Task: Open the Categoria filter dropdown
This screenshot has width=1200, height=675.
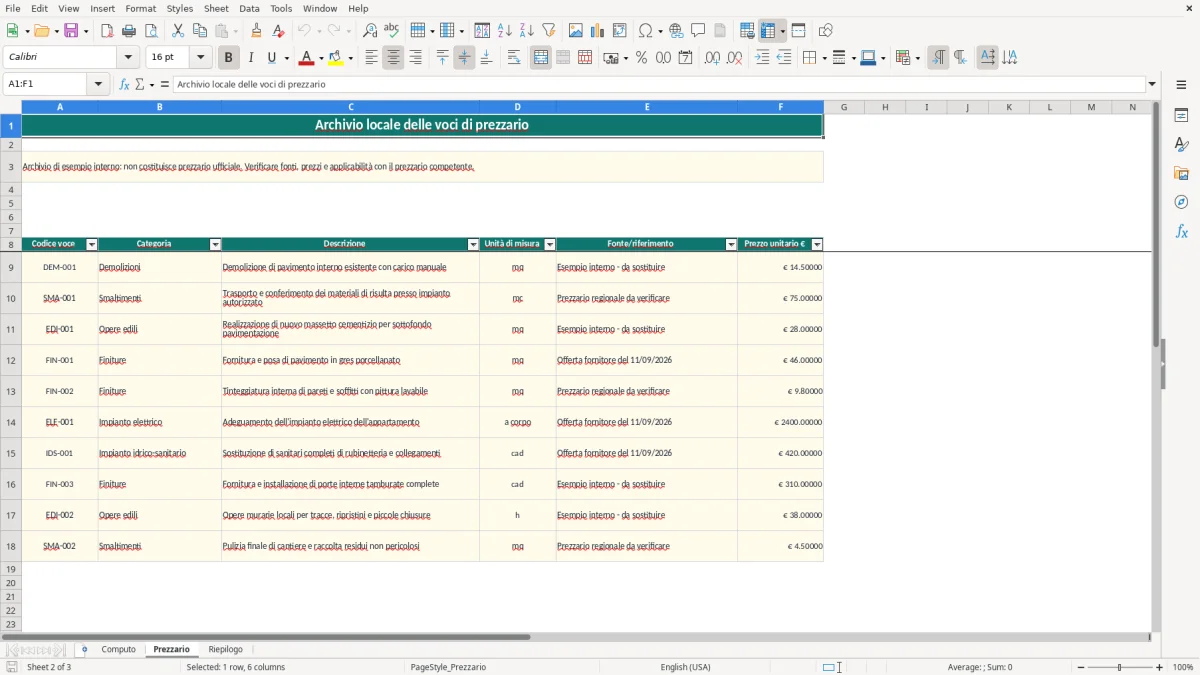Action: [215, 244]
